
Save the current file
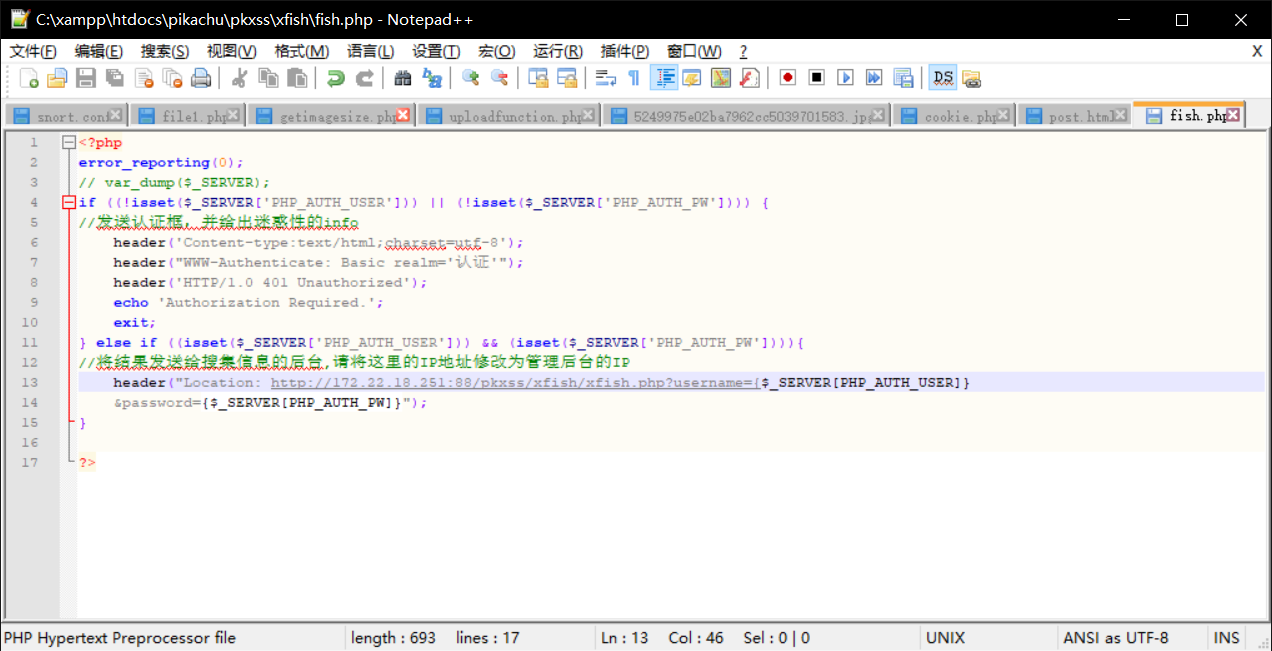point(86,78)
